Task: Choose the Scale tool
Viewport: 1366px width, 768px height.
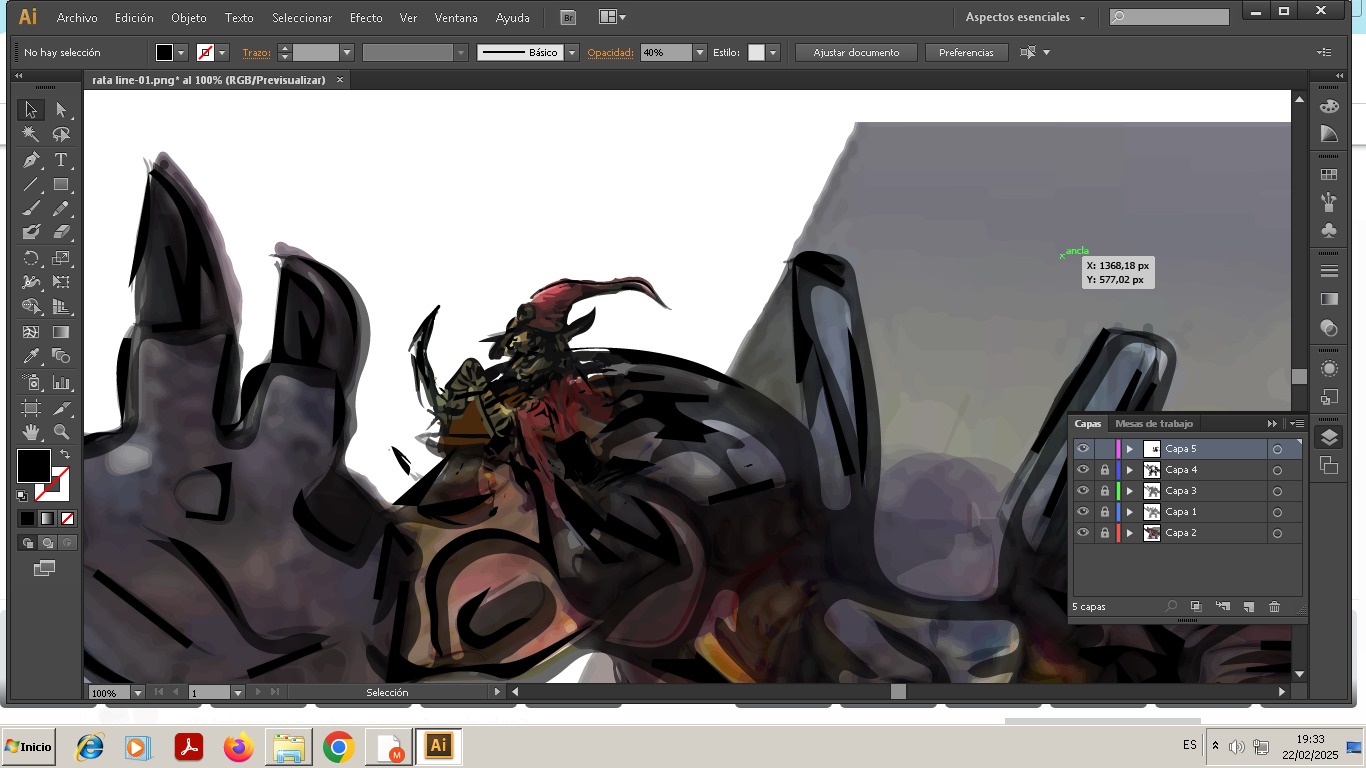Action: pos(61,258)
